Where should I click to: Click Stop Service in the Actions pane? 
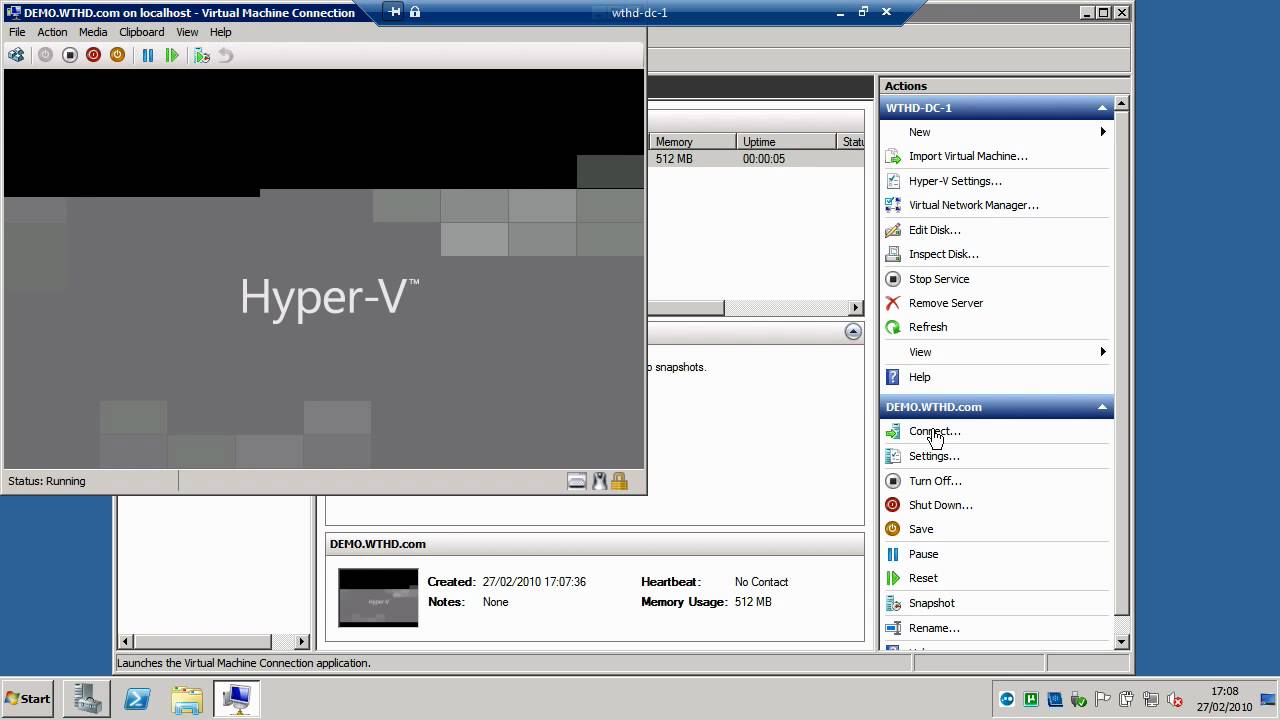(938, 279)
